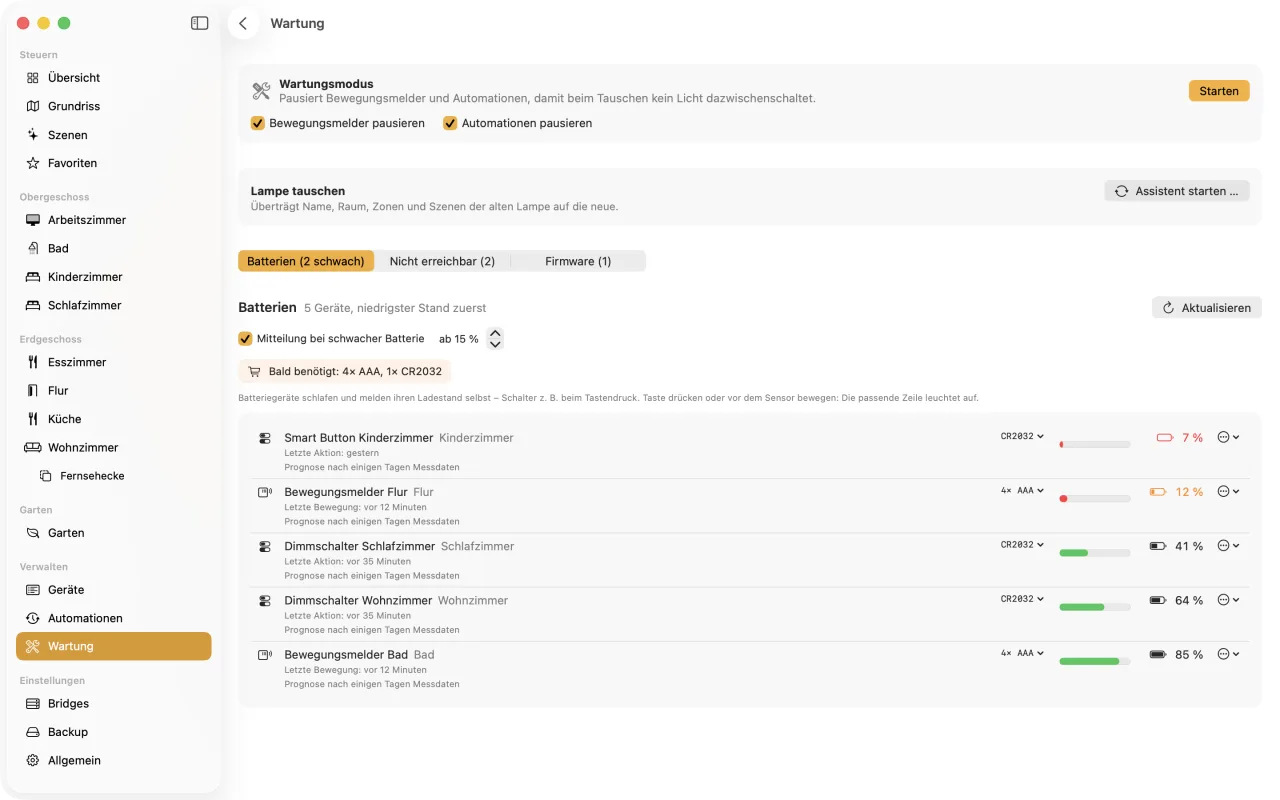Open the more-options menu for Smart Button Kinderzimmer

coord(1229,437)
